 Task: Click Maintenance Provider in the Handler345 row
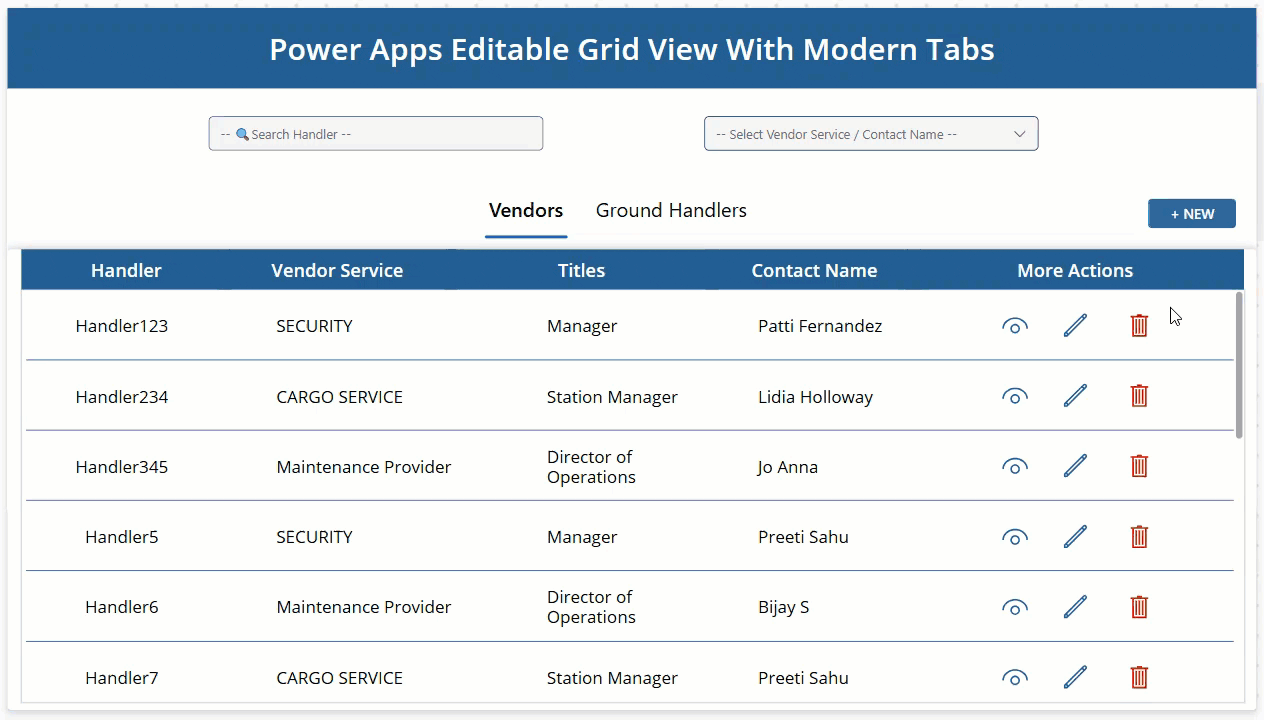click(x=363, y=467)
